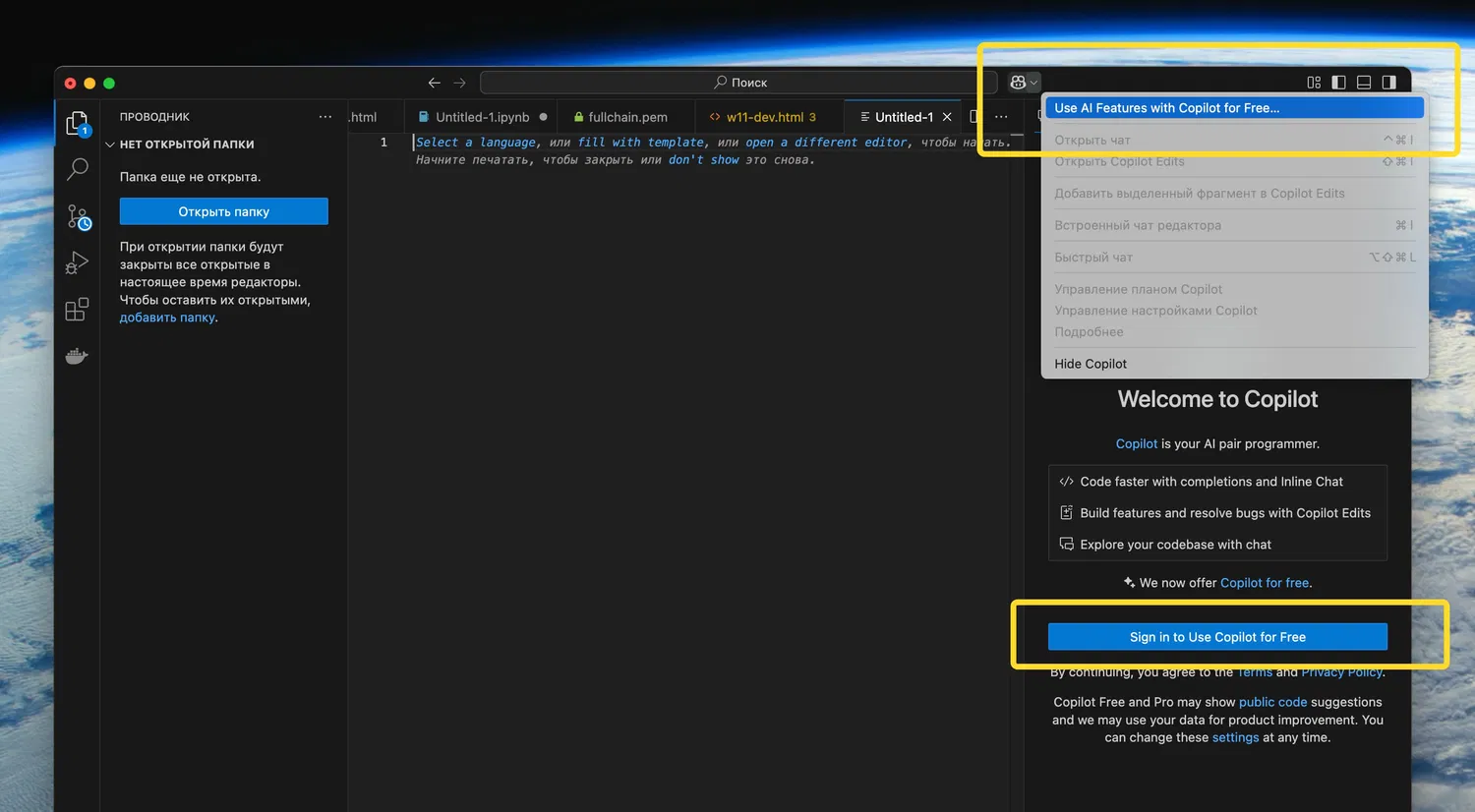Click 'Sign in to Use Copilot for Free'
Screen dimensions: 1475x812
pos(1217,637)
